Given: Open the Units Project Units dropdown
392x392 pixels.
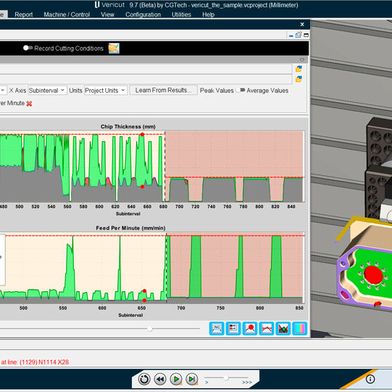Looking at the screenshot, I should coord(105,91).
